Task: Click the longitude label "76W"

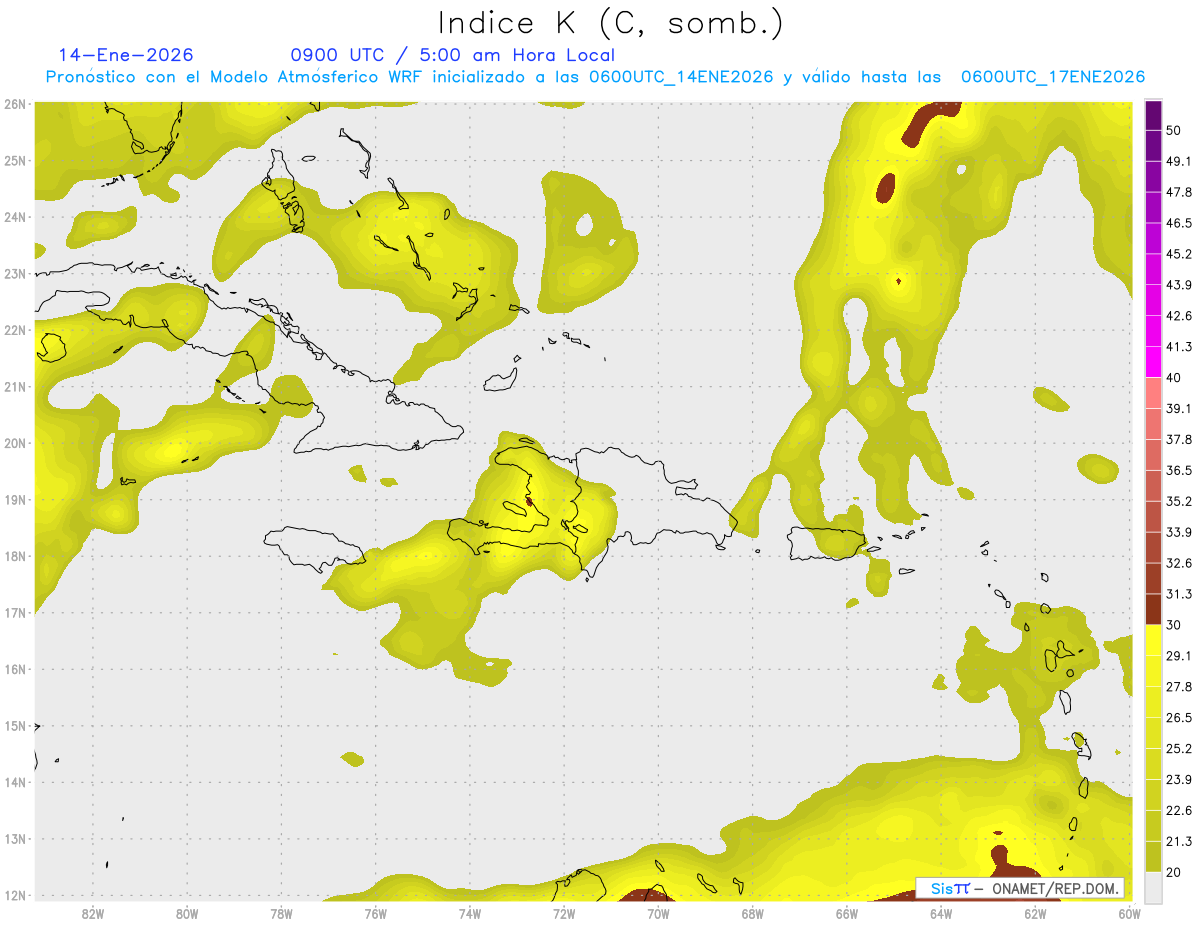Action: pyautogui.click(x=375, y=913)
